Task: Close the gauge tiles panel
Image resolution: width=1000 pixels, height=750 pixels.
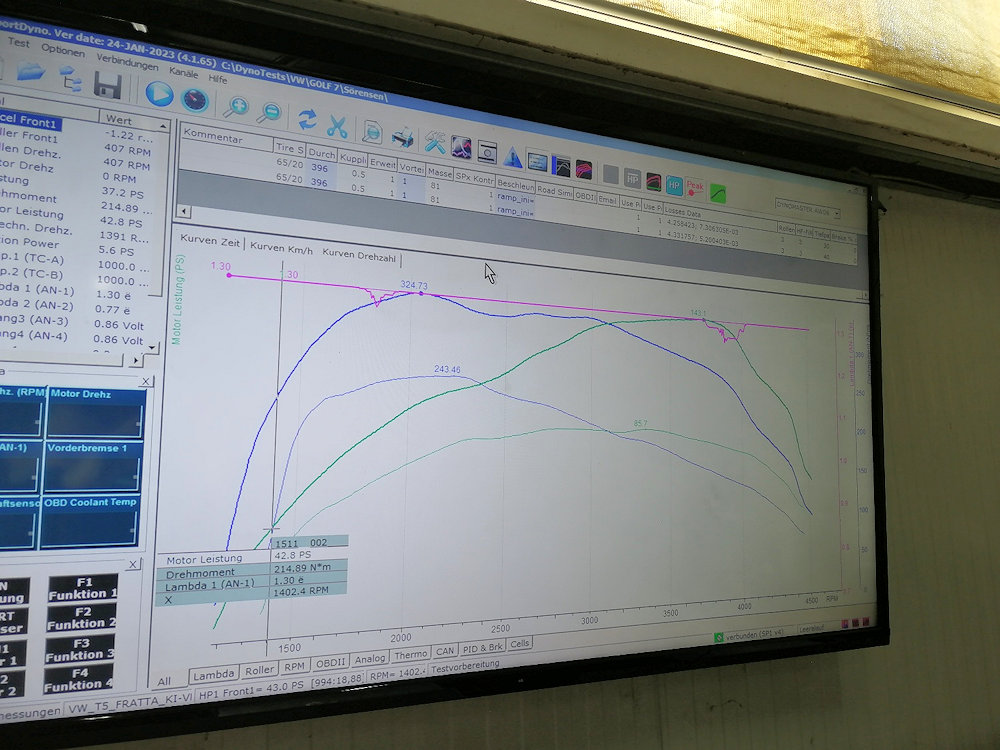Action: tap(145, 381)
